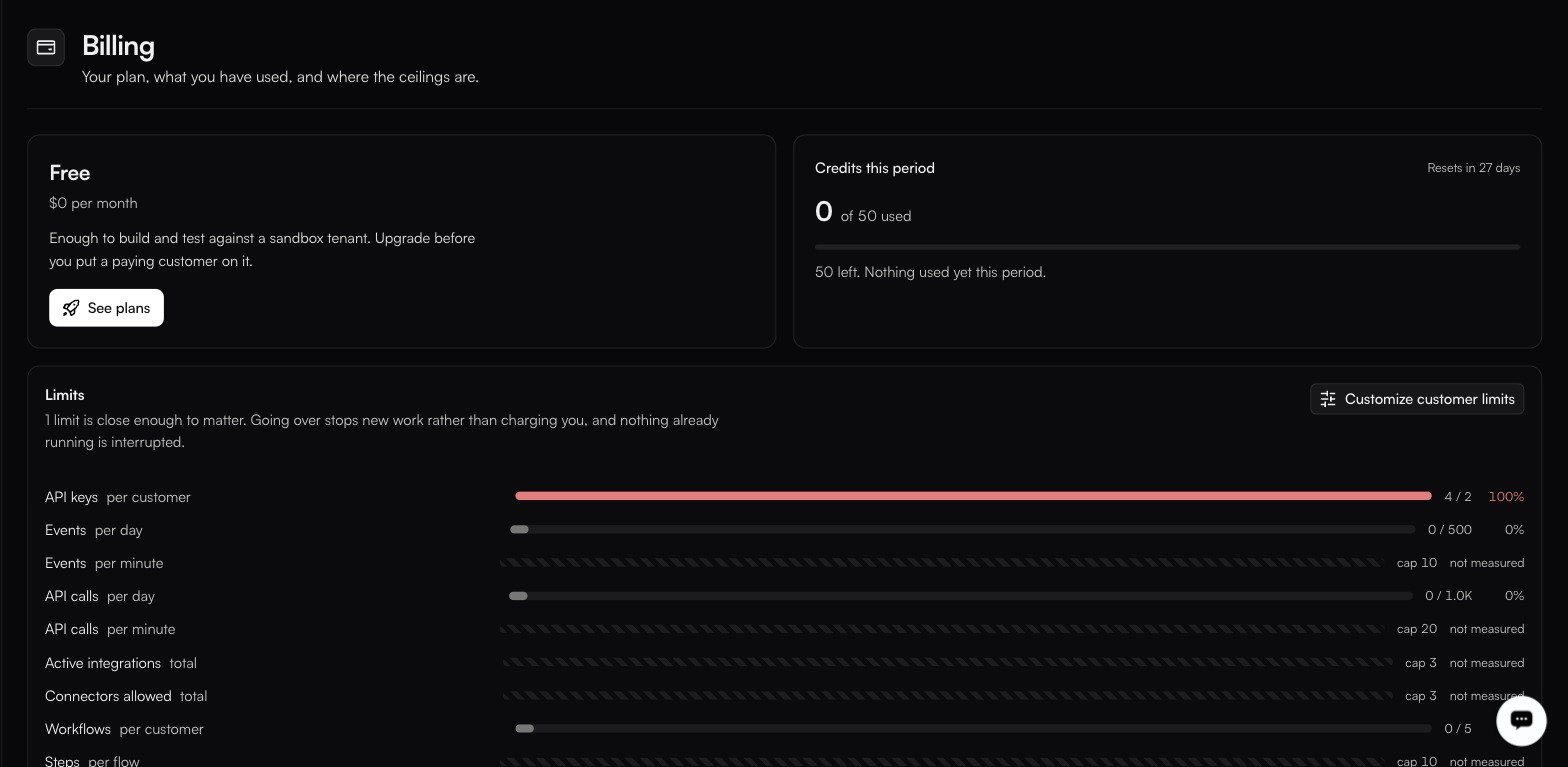Click the '$0 per month' text

(93, 203)
